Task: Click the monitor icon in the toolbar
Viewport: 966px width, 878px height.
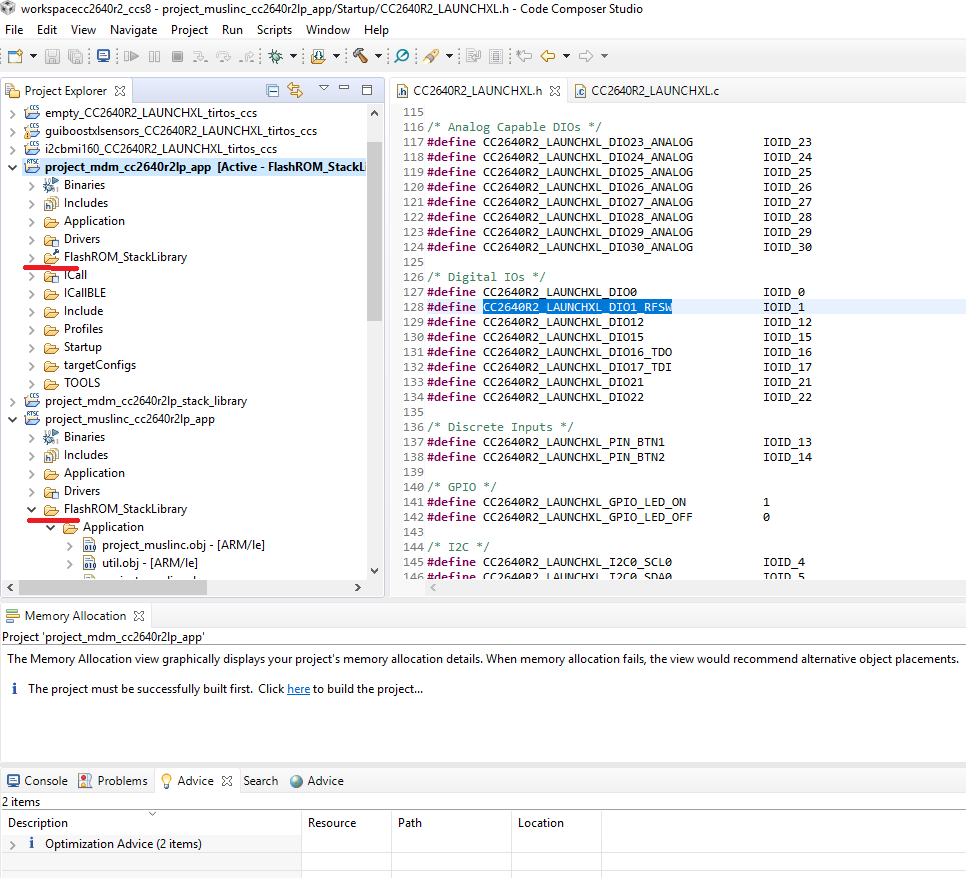Action: (x=103, y=56)
